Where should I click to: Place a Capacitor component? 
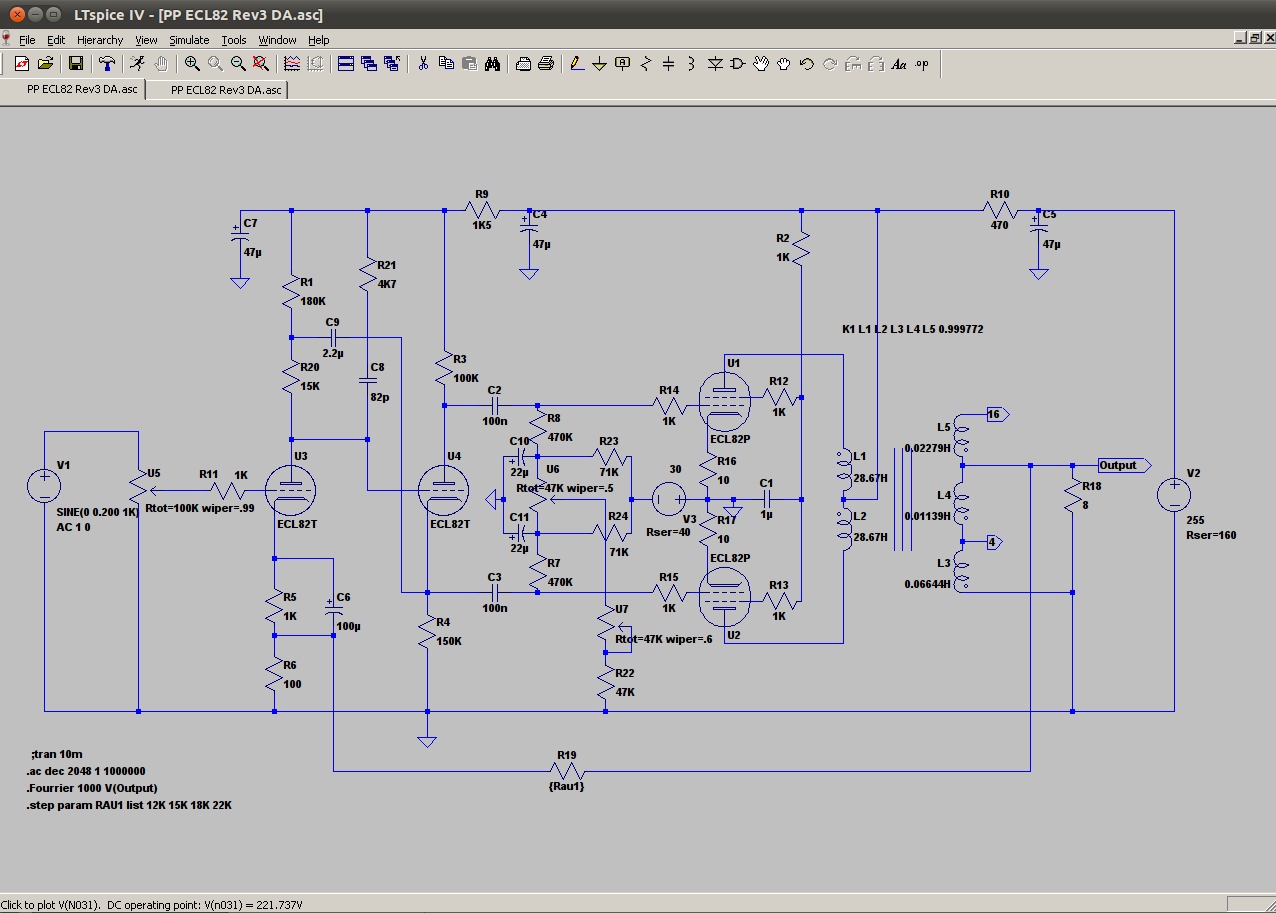click(668, 64)
